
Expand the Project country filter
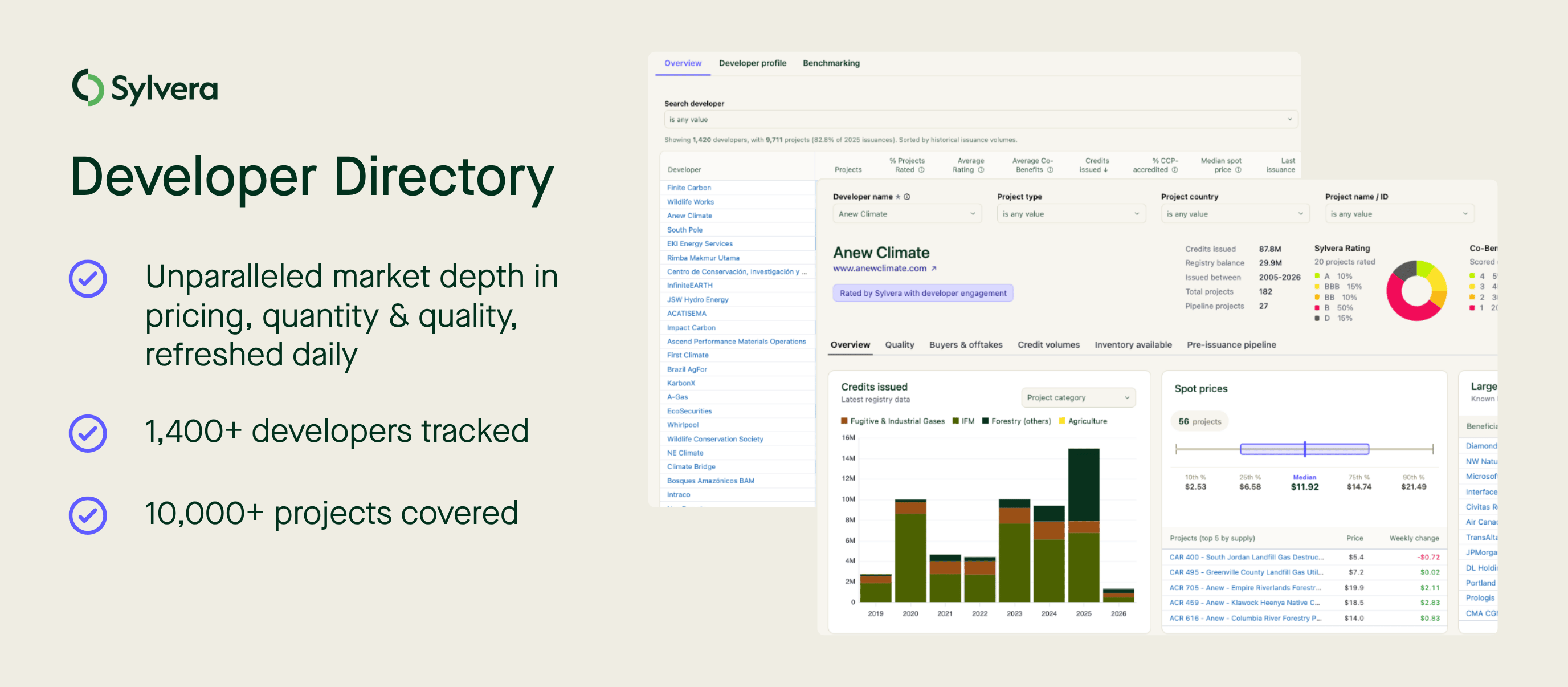click(x=1235, y=214)
